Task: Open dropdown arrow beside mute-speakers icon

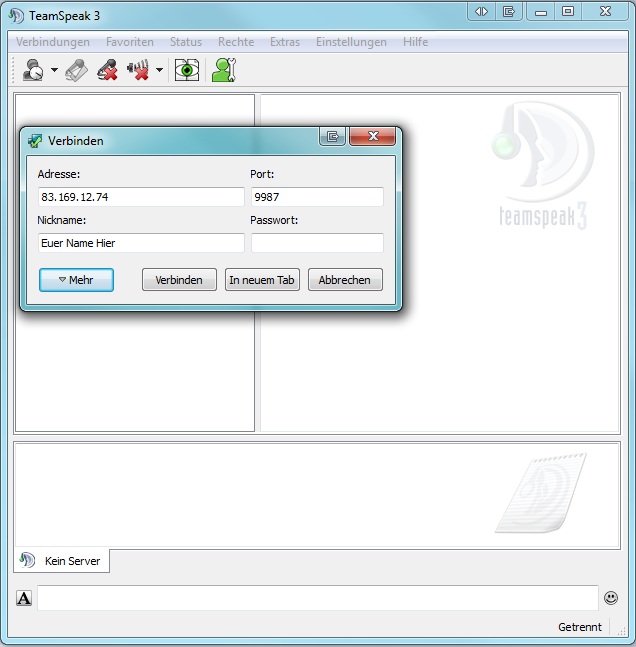Action: click(159, 70)
